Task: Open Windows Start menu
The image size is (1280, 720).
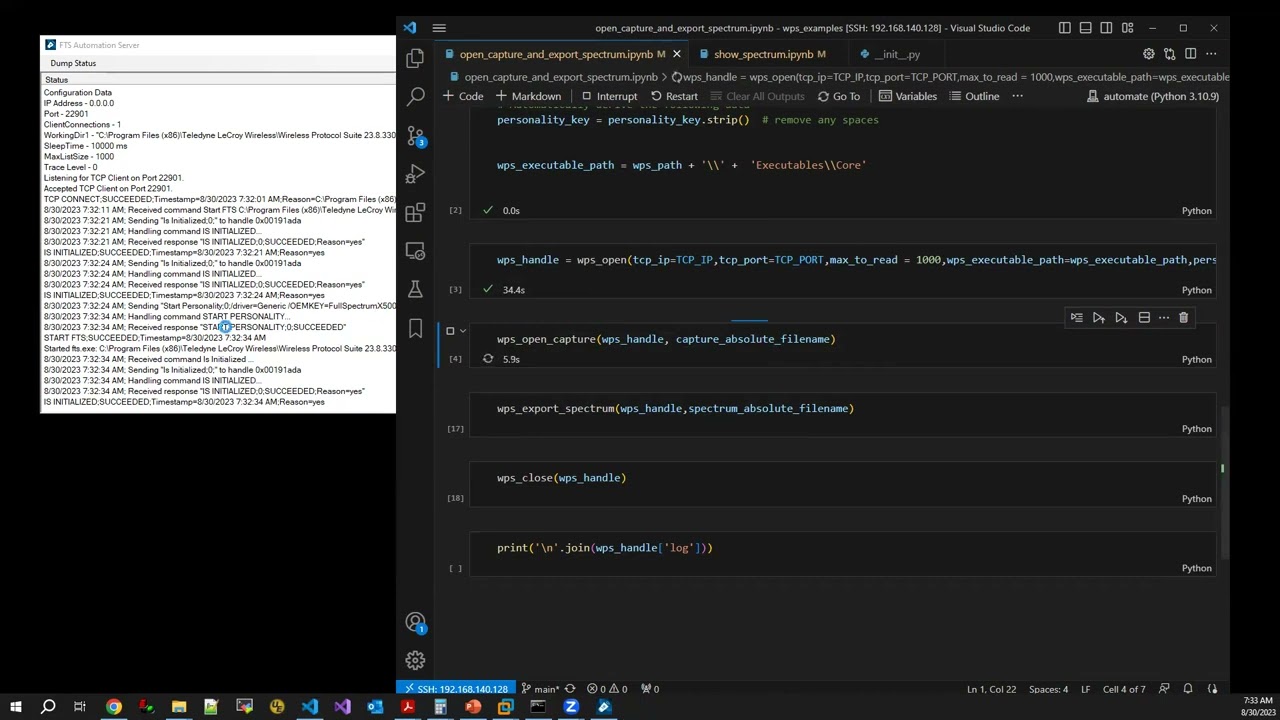Action: [x=15, y=707]
